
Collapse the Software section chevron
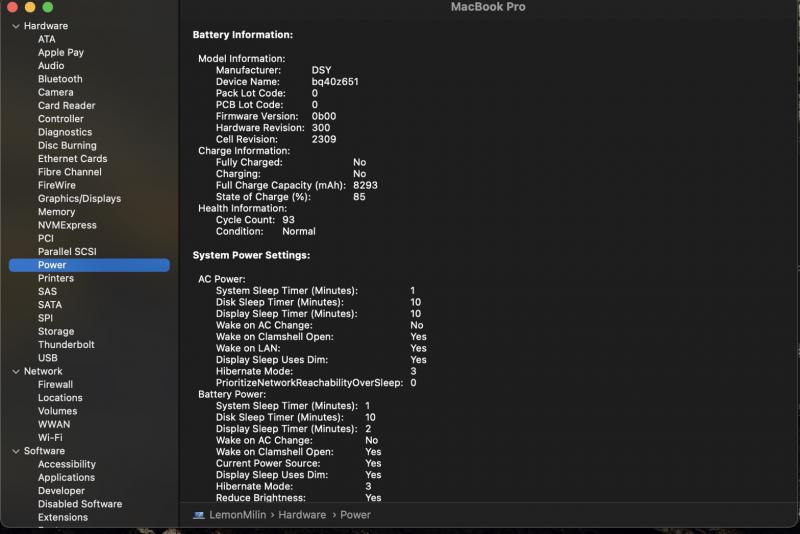(x=16, y=451)
